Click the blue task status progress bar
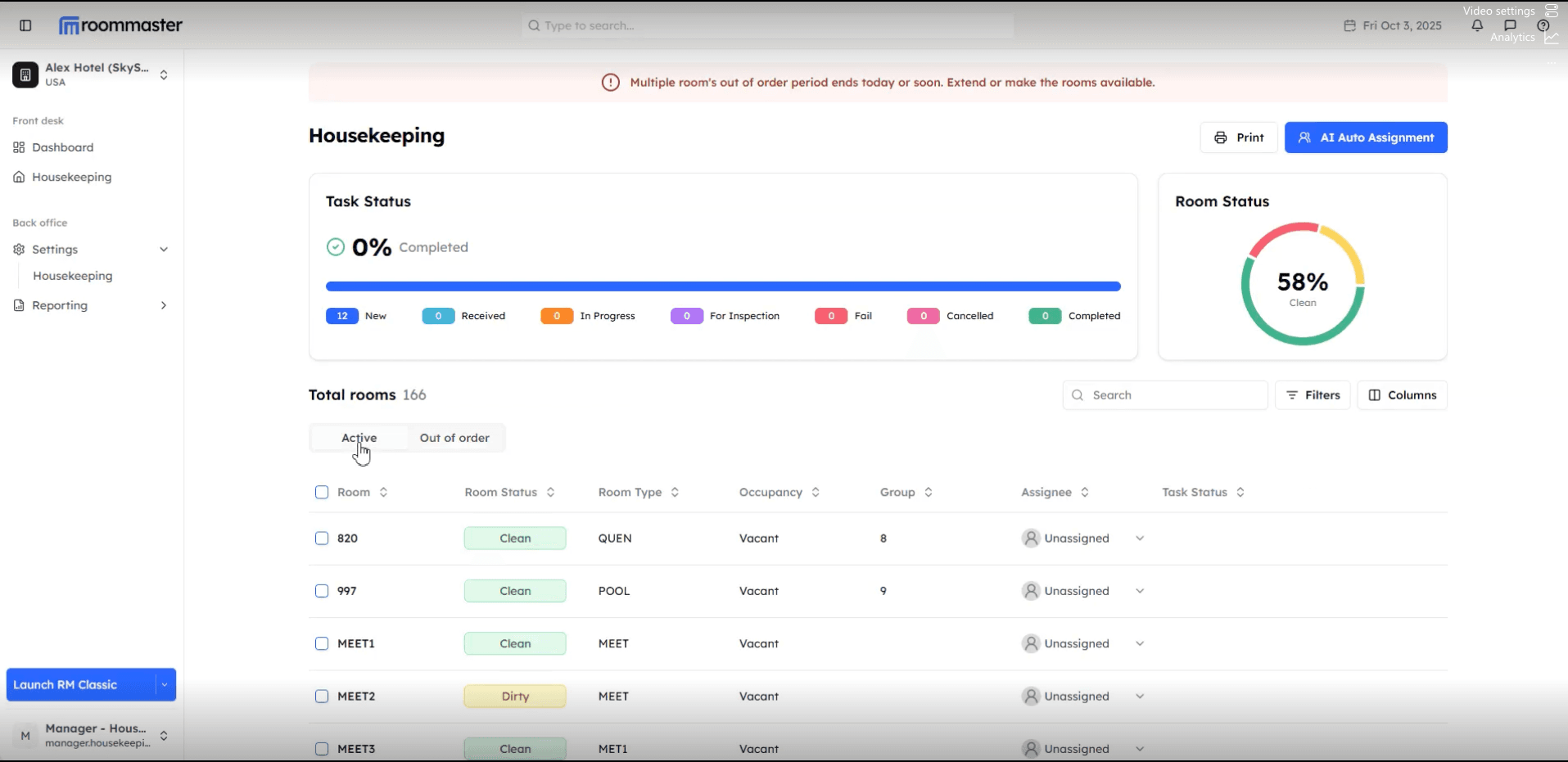This screenshot has height=762, width=1568. tap(723, 286)
